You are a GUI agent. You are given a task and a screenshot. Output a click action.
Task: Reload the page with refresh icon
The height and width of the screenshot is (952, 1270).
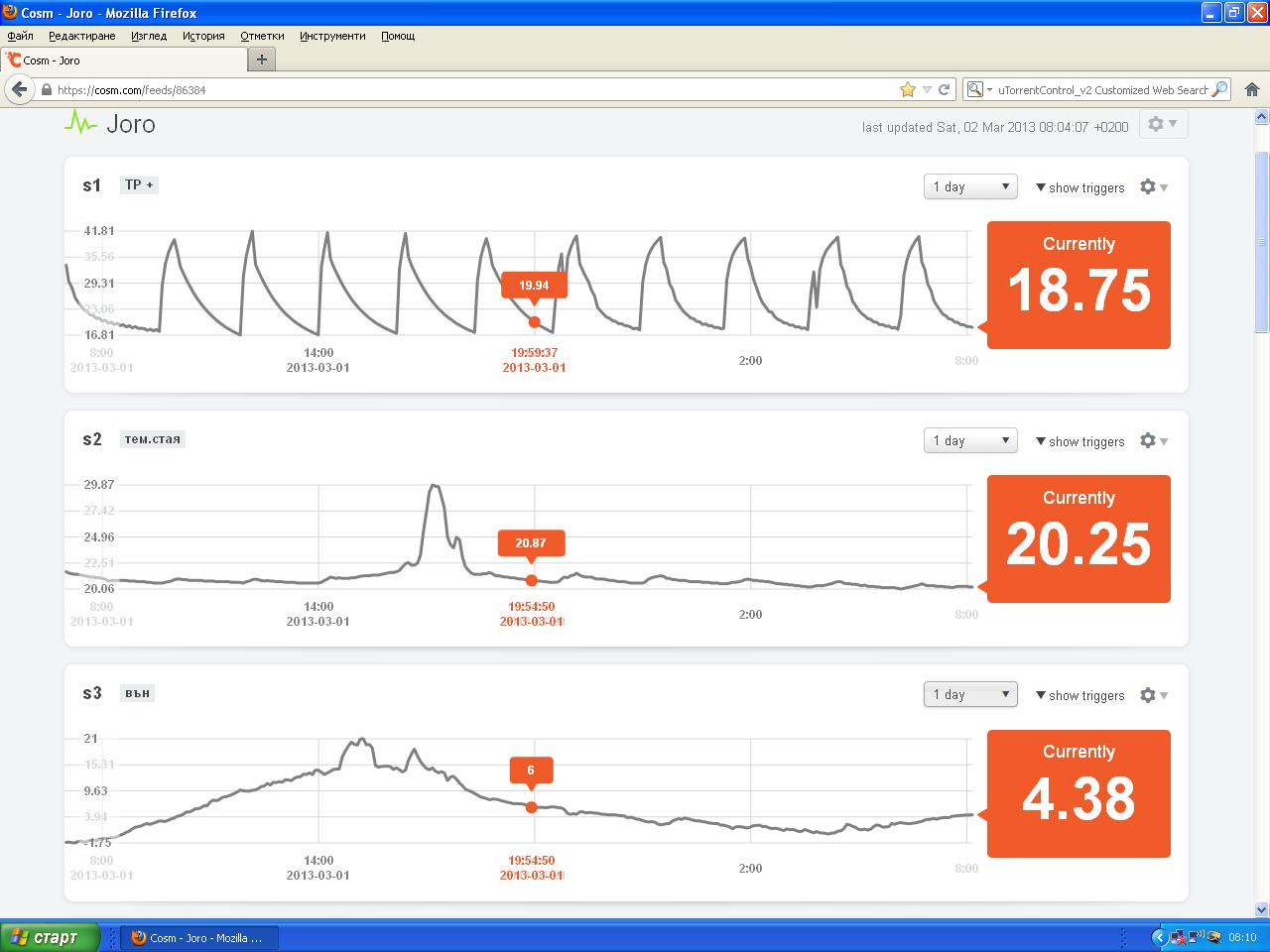[945, 89]
